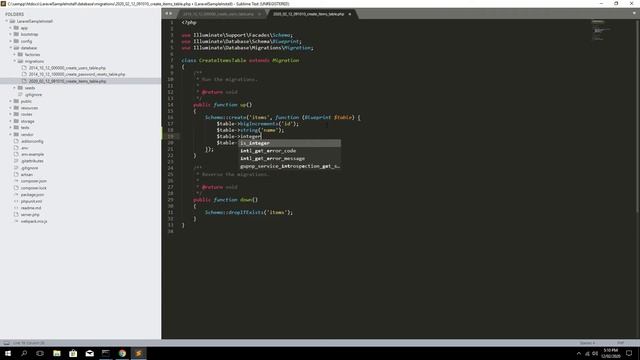Image resolution: width=640 pixels, height=360 pixels.
Task: Close the create_items_table.php tab
Action: [x=350, y=14]
